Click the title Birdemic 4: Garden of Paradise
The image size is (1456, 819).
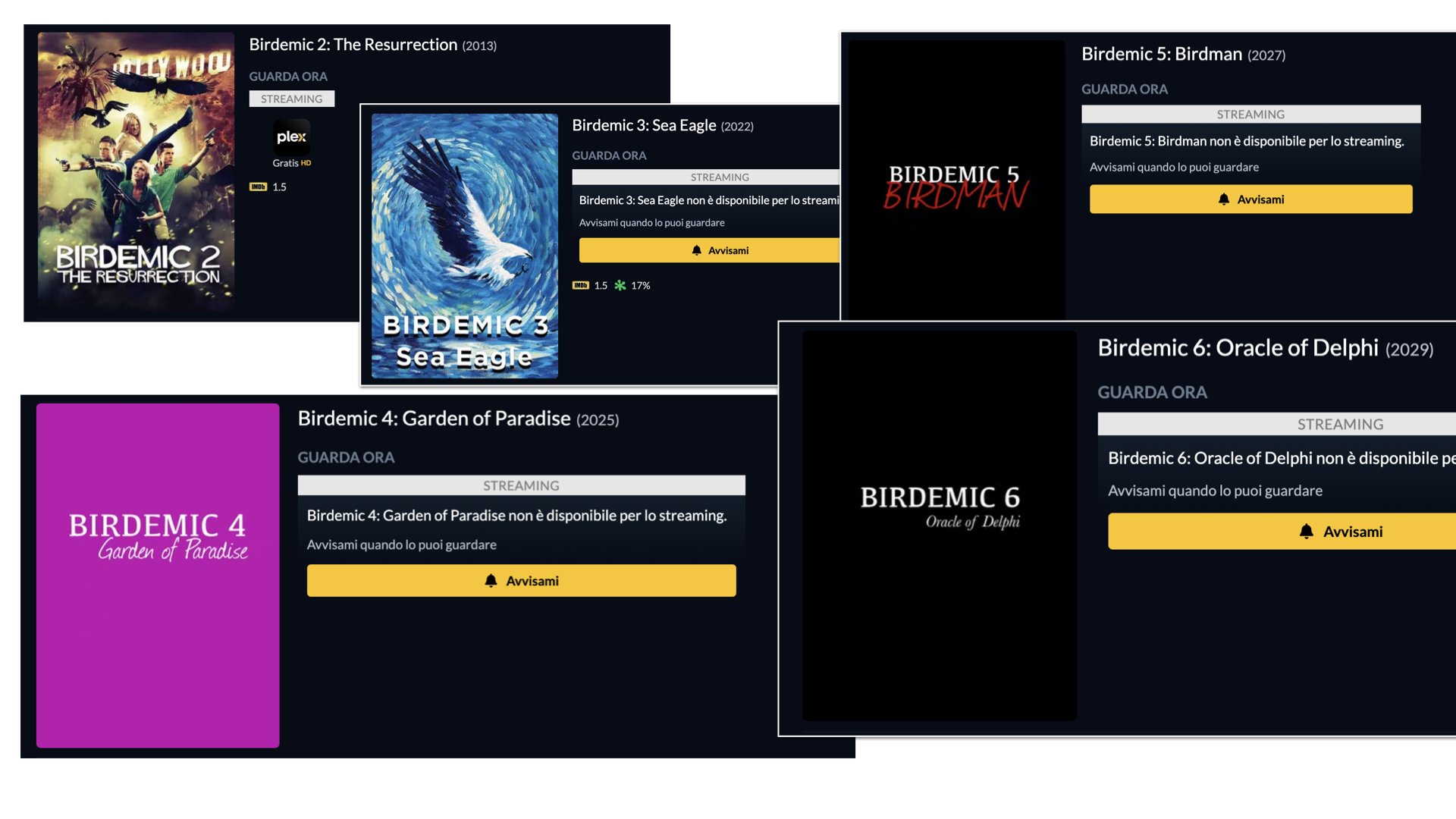[434, 419]
